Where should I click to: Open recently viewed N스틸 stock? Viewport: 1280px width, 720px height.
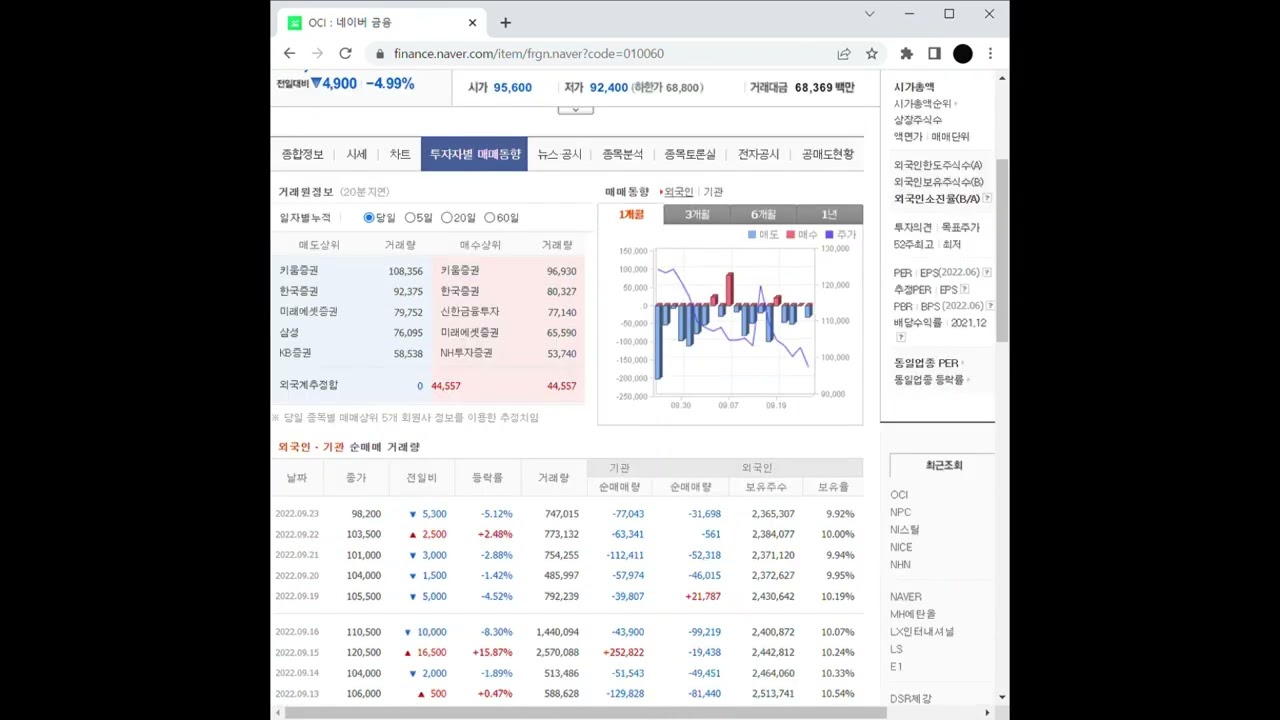point(905,529)
